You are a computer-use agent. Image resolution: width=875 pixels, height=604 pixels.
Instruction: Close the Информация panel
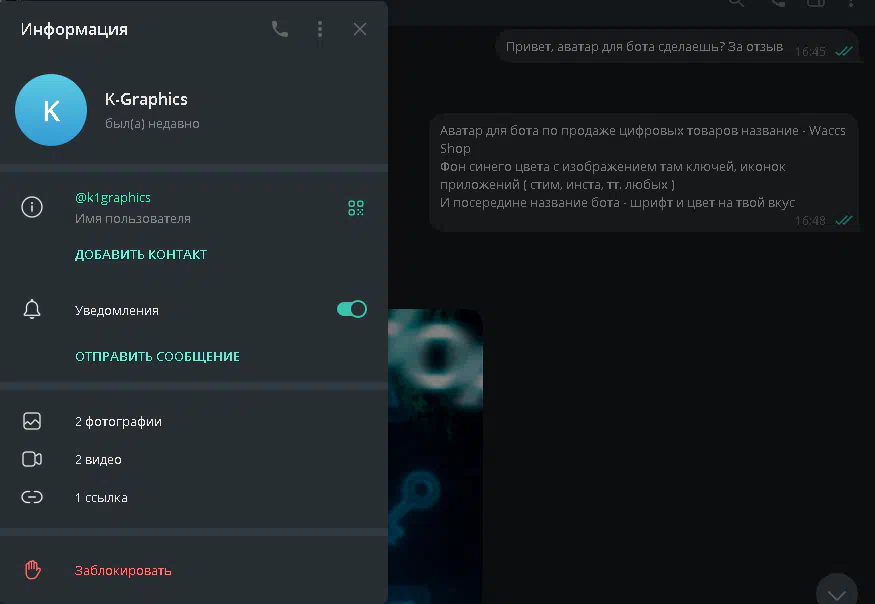[360, 29]
